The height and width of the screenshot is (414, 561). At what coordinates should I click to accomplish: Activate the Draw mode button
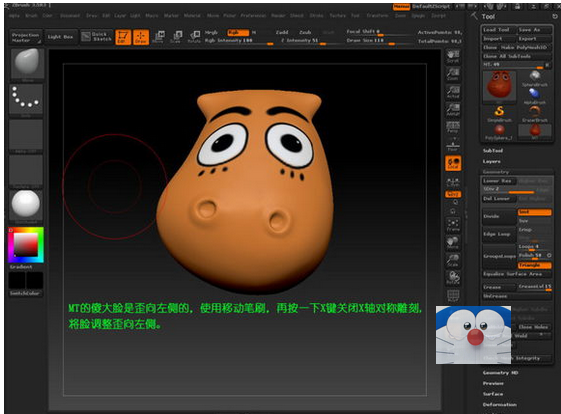tap(141, 36)
